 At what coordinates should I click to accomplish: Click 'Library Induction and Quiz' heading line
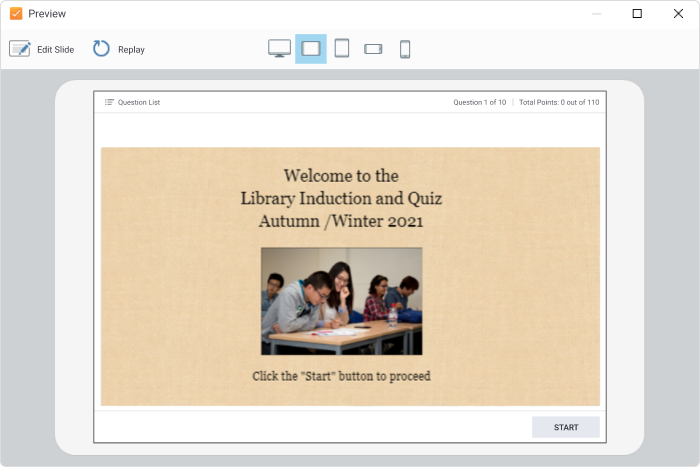click(342, 199)
